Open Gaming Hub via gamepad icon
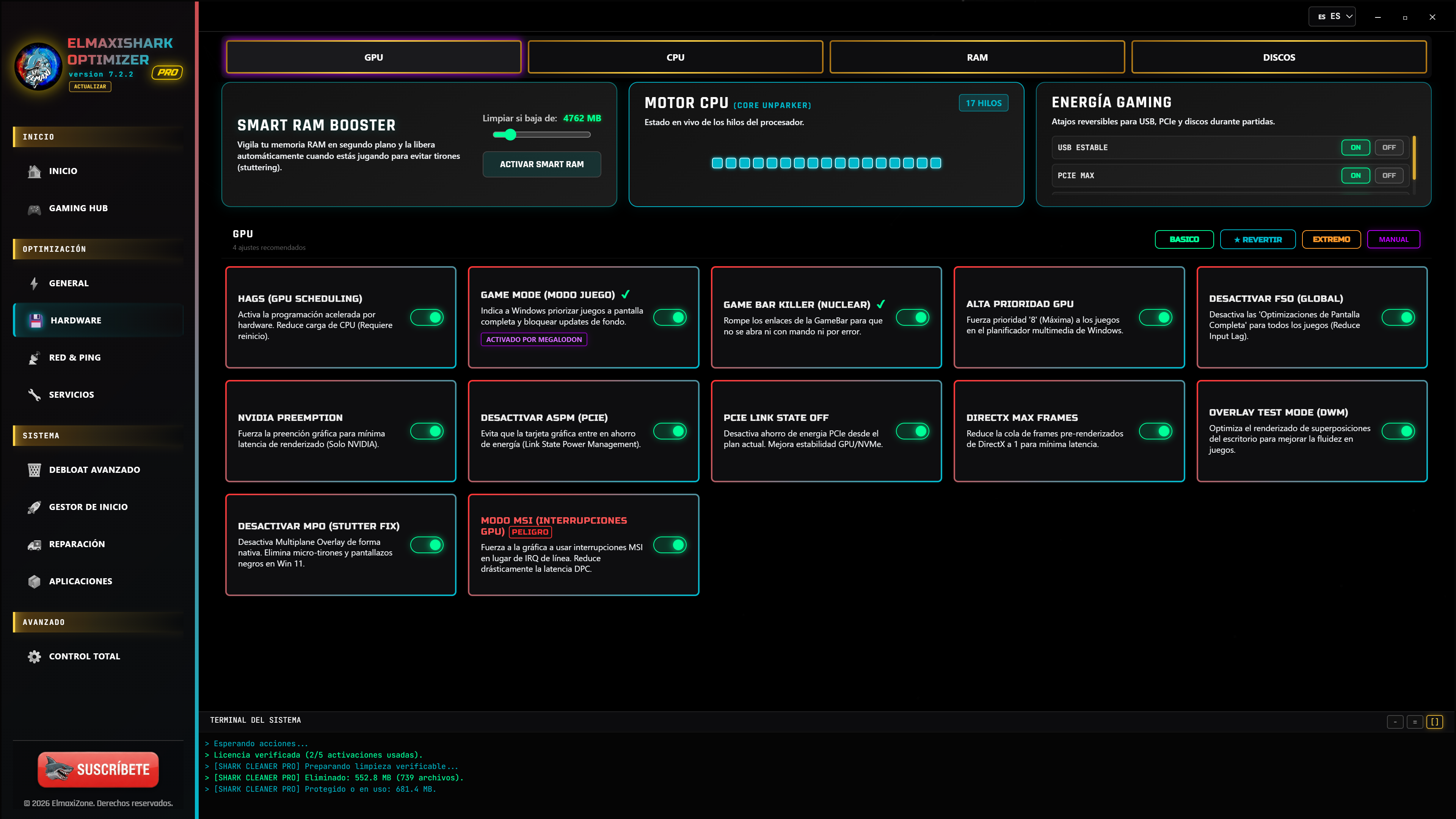1456x819 pixels. pos(35,209)
